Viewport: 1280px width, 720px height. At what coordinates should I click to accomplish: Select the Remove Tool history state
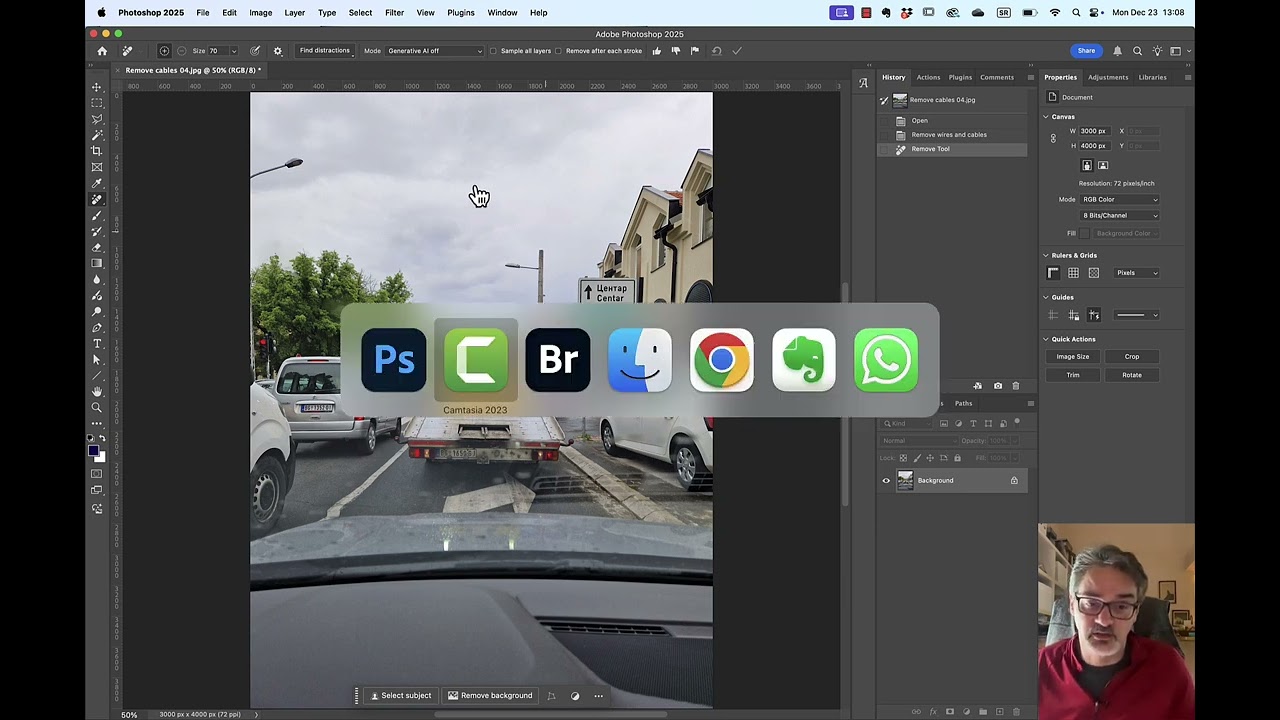tap(930, 149)
